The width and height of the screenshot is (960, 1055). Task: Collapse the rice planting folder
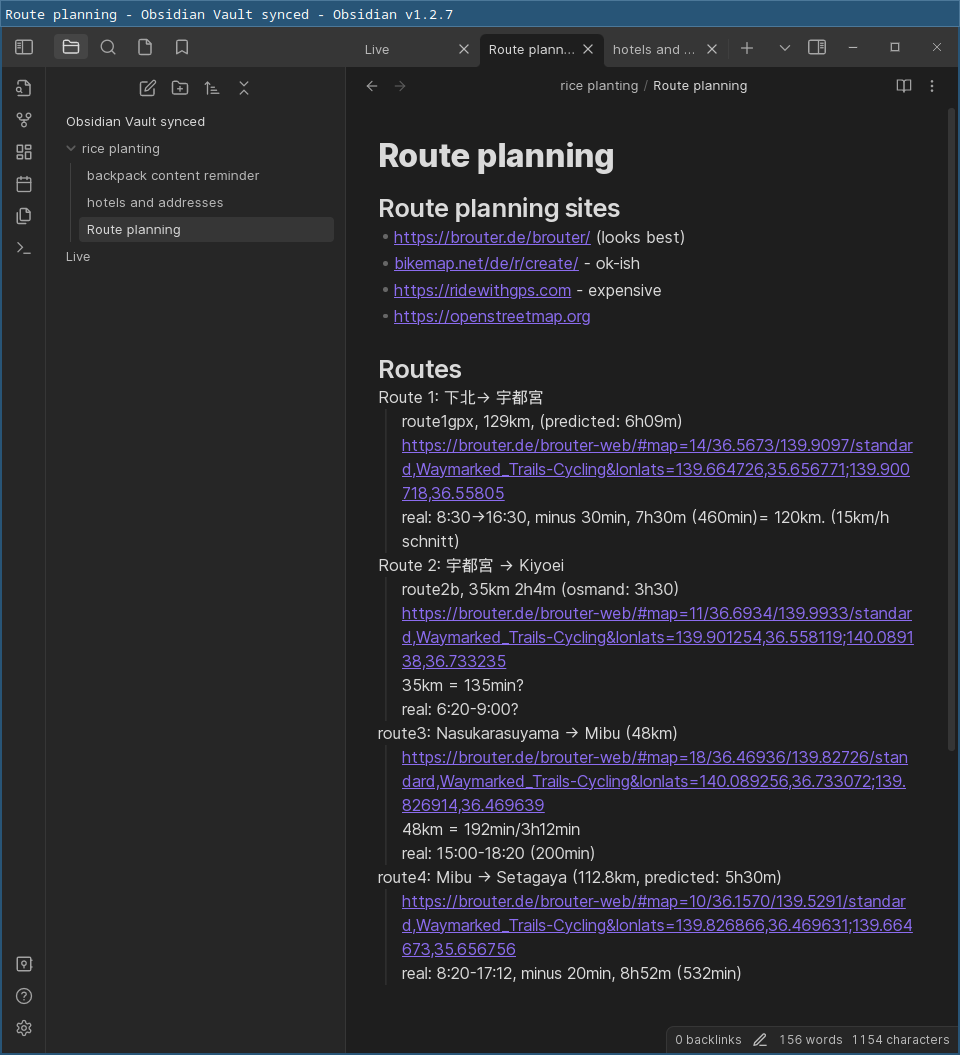pos(71,149)
